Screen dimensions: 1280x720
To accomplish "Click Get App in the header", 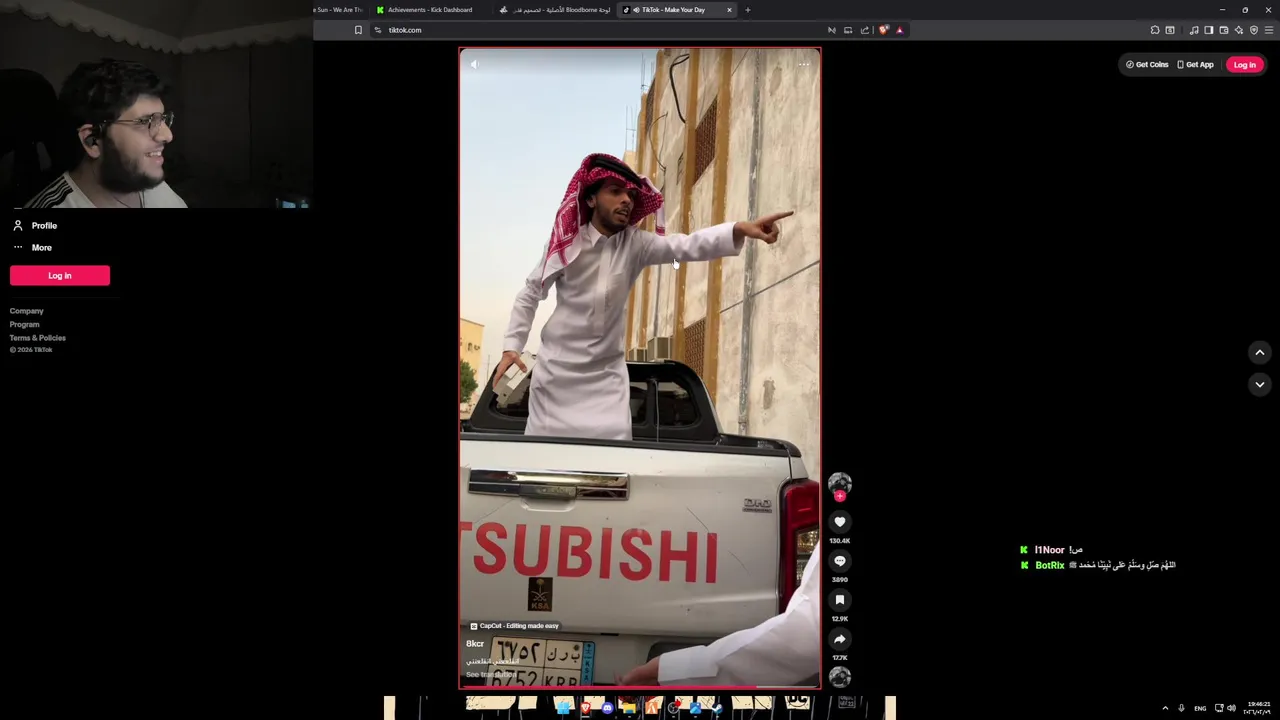I will pyautogui.click(x=1195, y=65).
